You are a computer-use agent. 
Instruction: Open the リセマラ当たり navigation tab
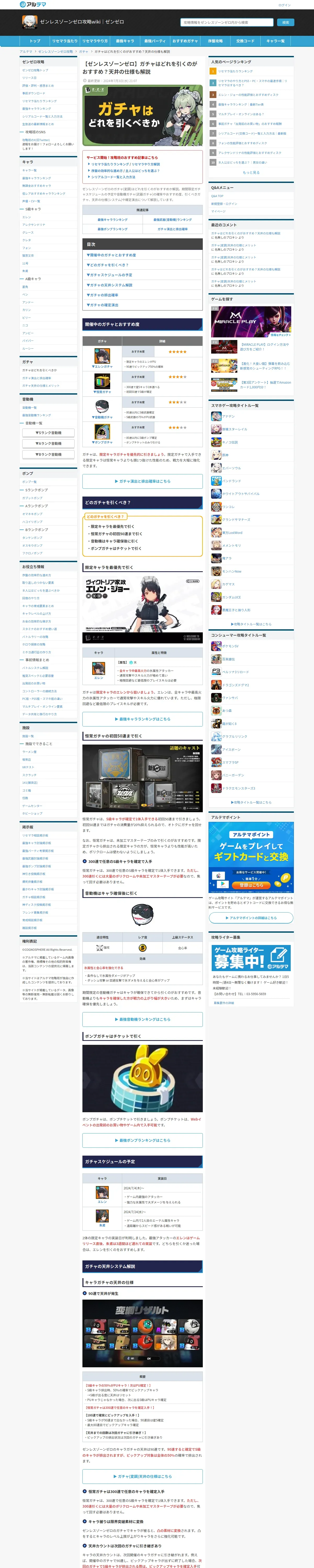(65, 41)
